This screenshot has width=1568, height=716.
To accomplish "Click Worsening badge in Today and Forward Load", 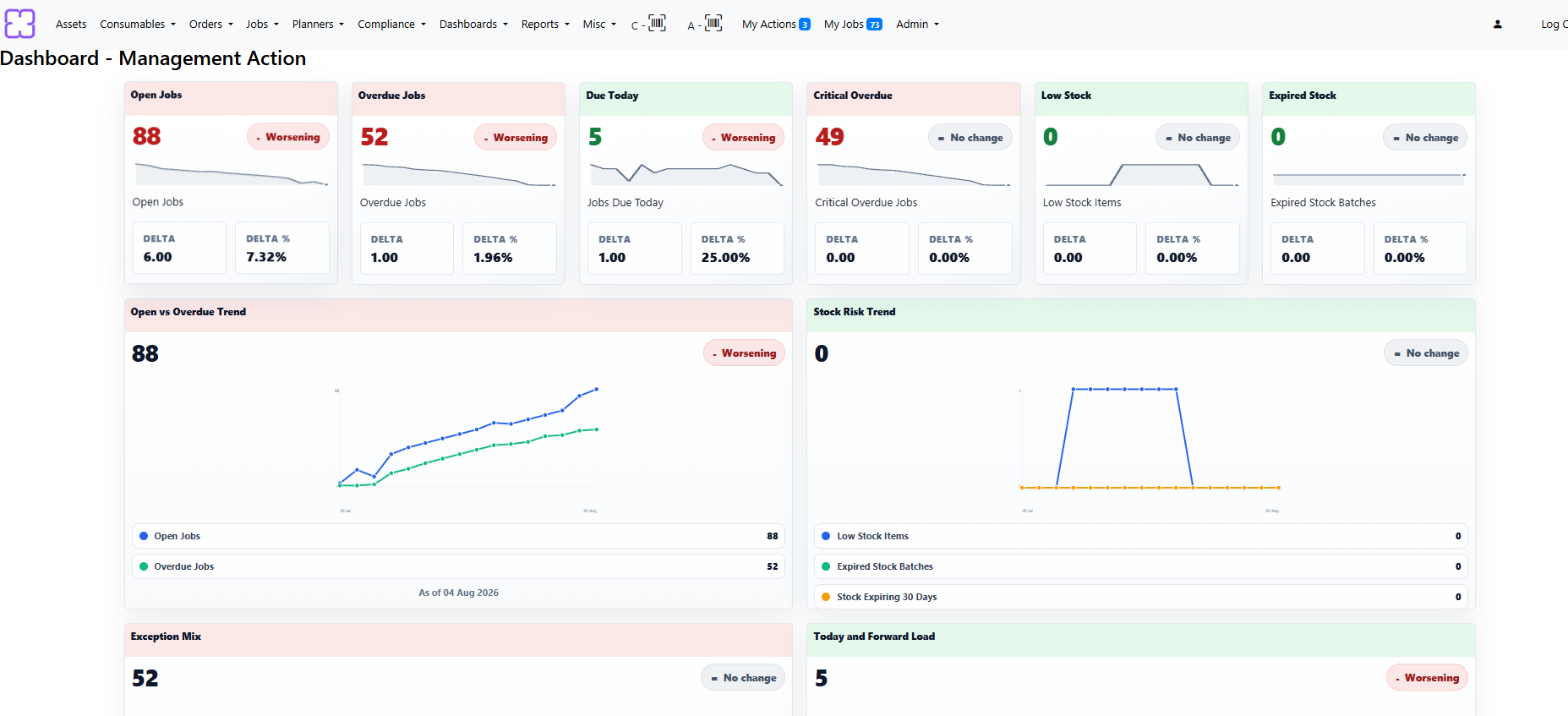I will [x=1427, y=678].
